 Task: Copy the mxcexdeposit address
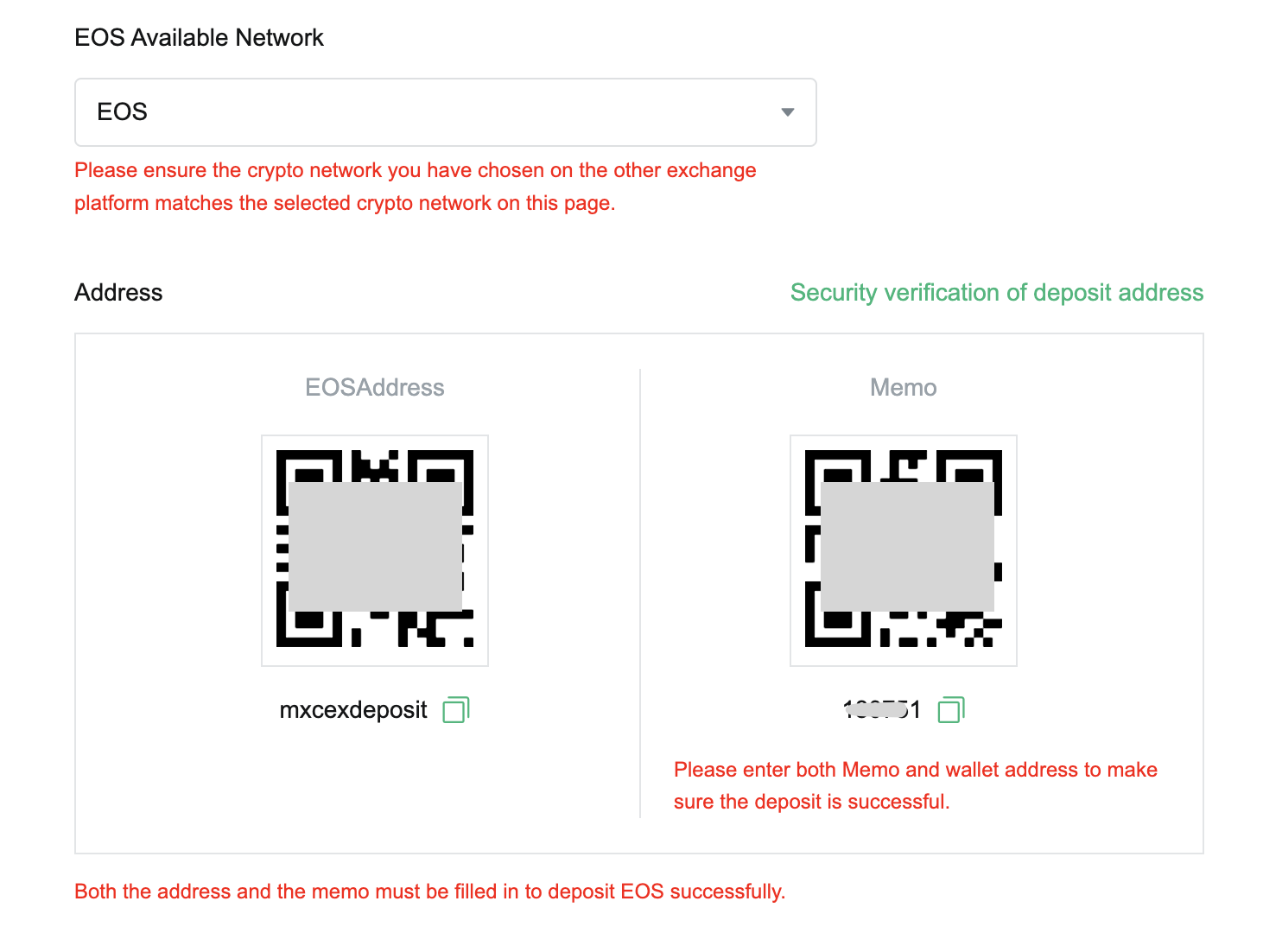tap(456, 710)
